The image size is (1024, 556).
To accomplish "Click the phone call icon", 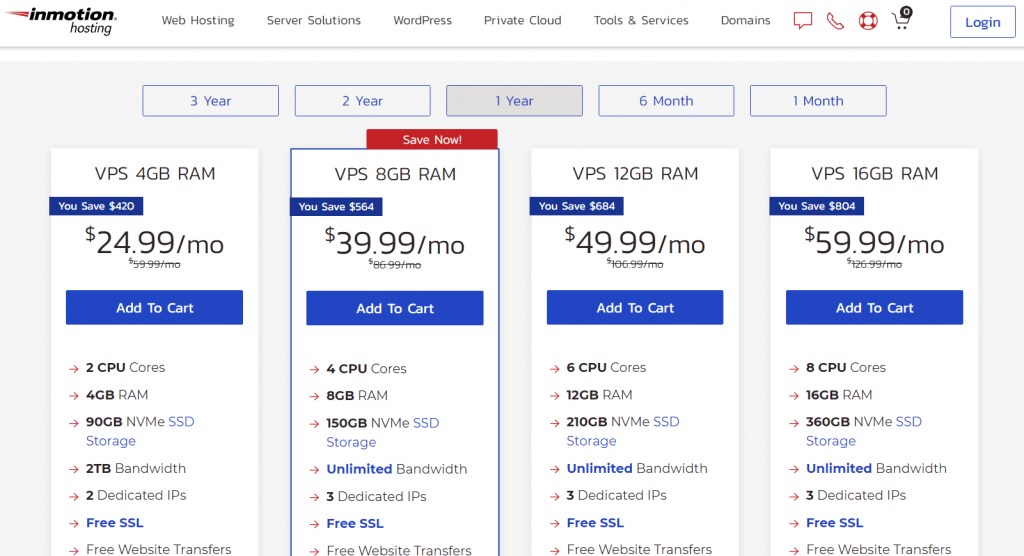I will 835,21.
